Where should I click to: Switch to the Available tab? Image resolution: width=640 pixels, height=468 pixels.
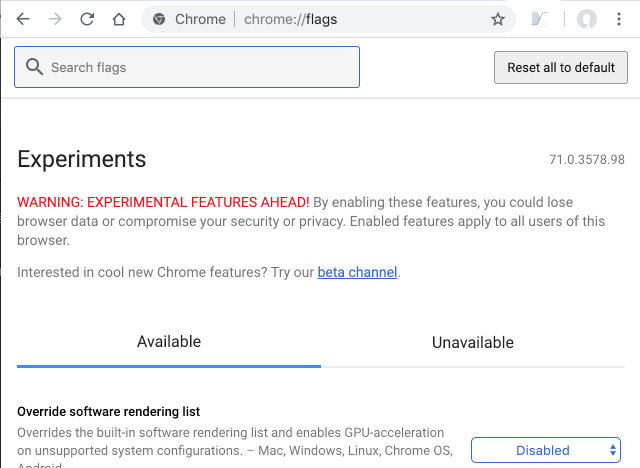[169, 342]
